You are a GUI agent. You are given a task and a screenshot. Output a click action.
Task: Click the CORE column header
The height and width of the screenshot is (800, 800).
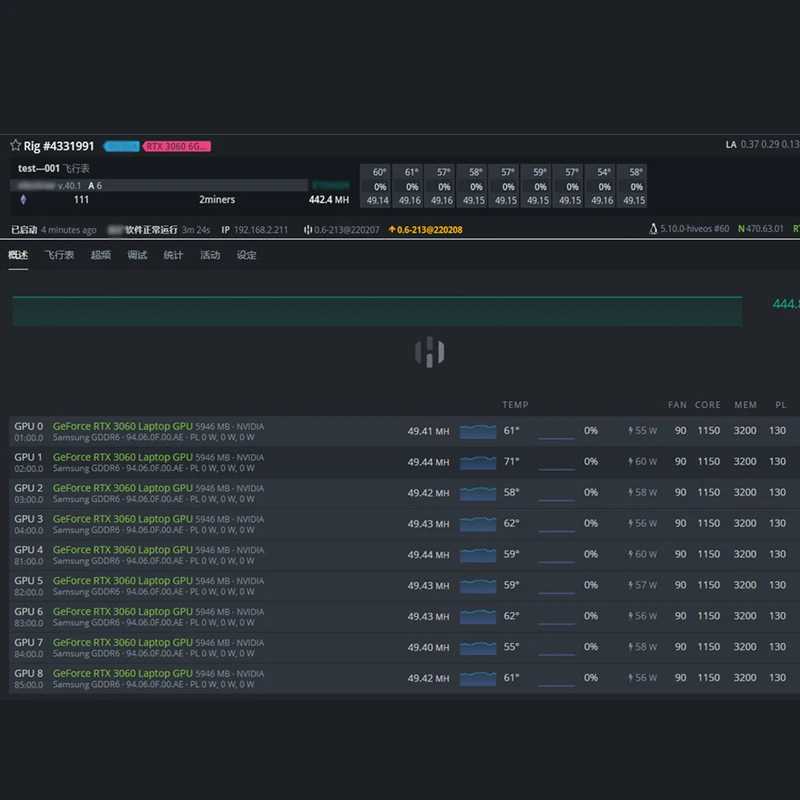click(708, 405)
